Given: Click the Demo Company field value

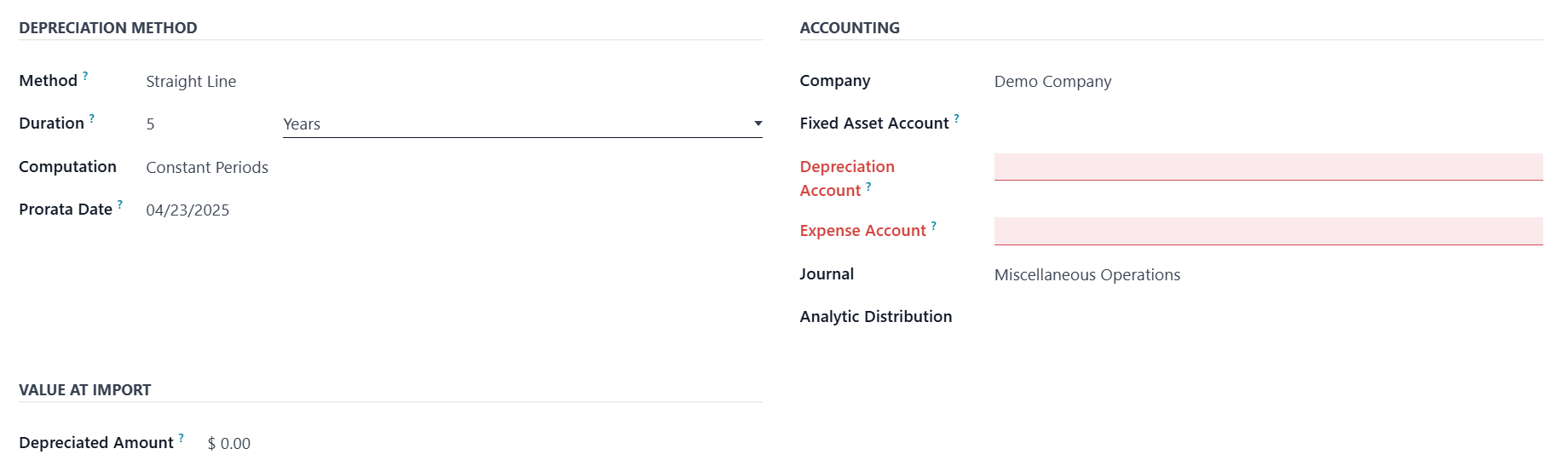Looking at the screenshot, I should point(1052,82).
